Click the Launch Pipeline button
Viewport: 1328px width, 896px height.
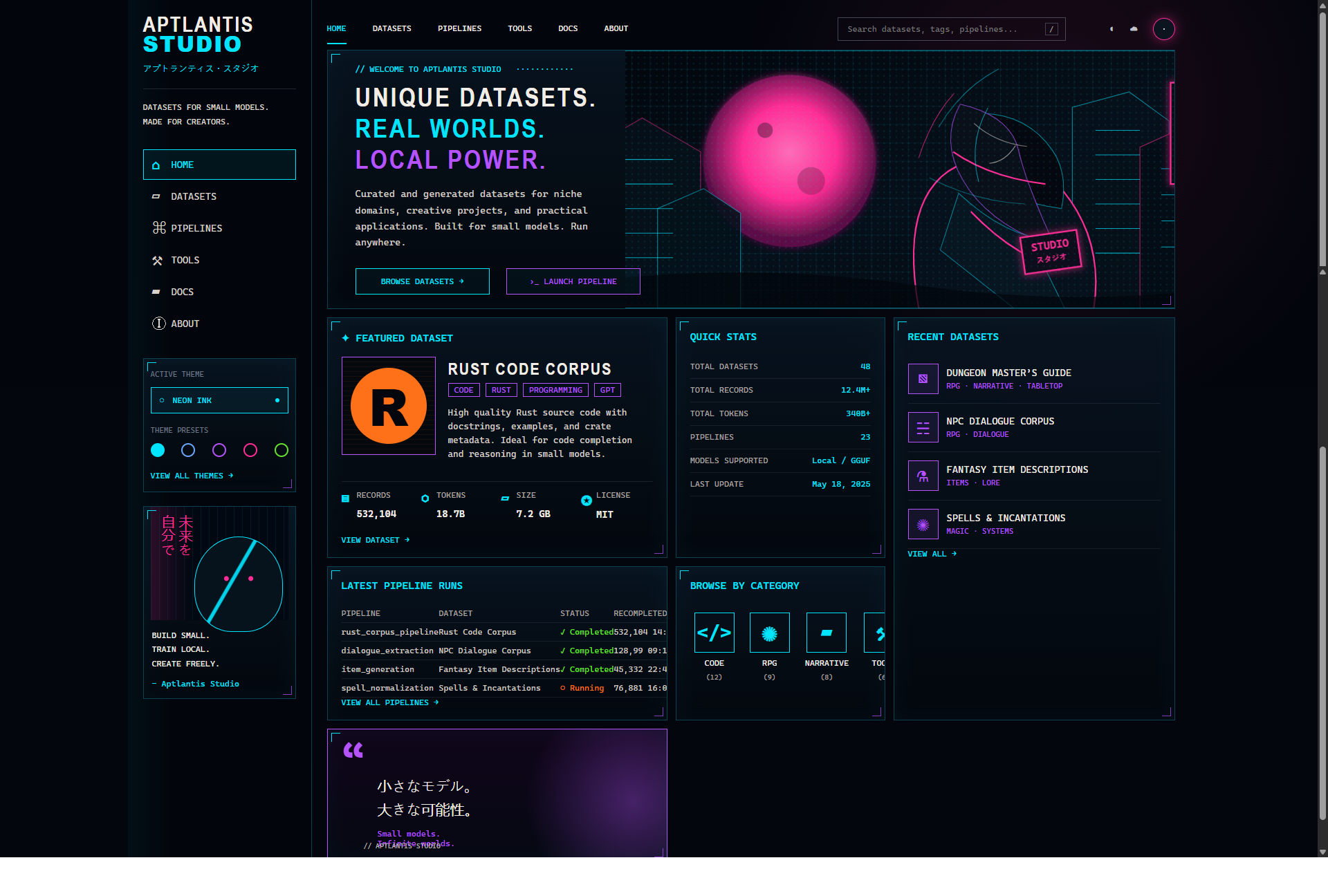(x=573, y=281)
